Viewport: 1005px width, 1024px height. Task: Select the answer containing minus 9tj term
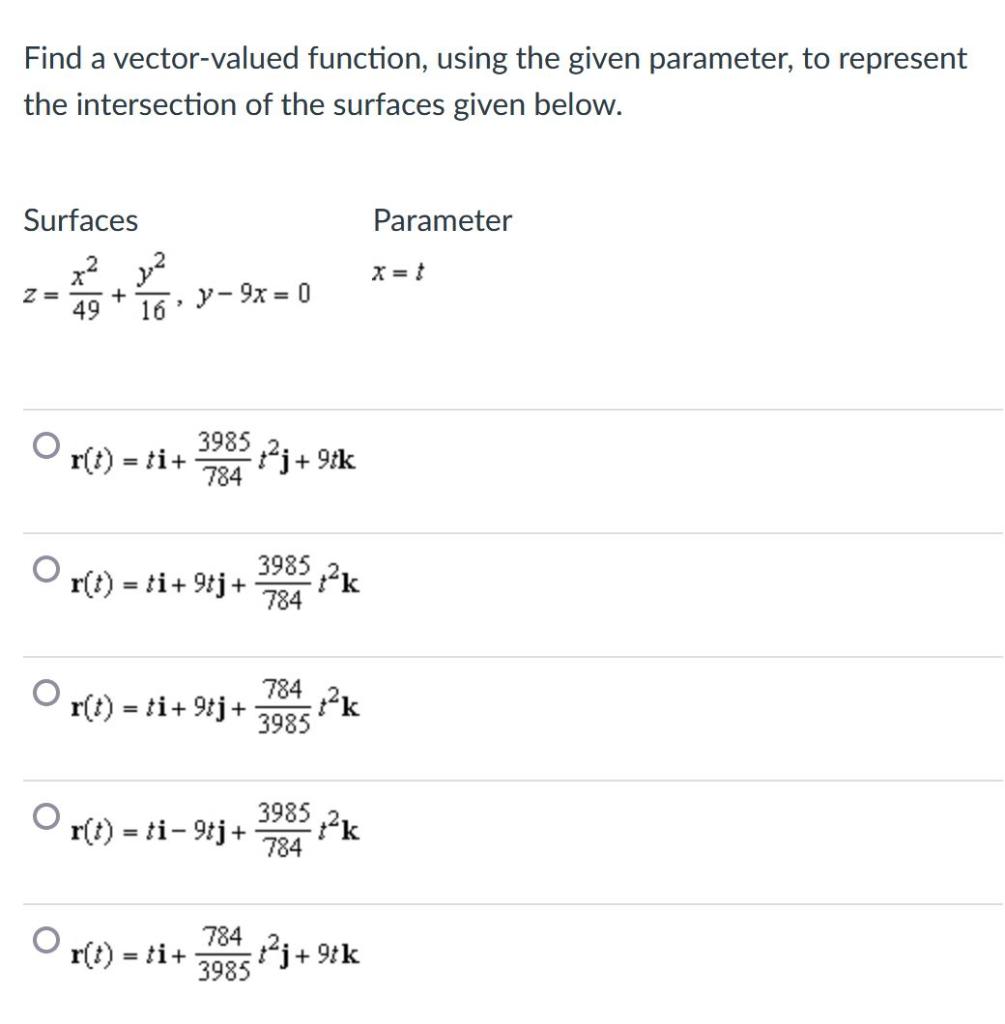pyautogui.click(x=44, y=815)
